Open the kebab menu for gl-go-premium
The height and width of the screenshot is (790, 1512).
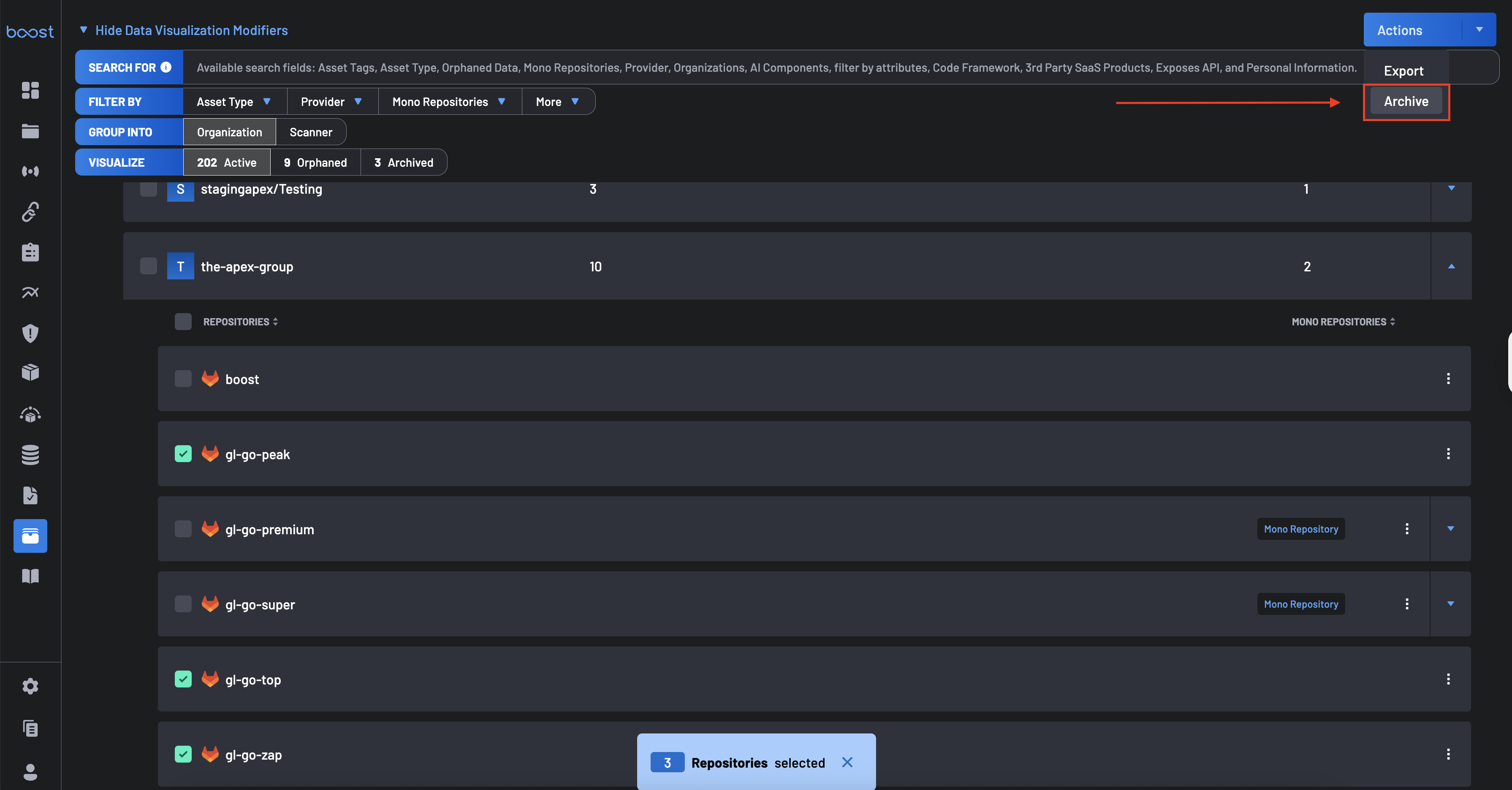[1407, 528]
